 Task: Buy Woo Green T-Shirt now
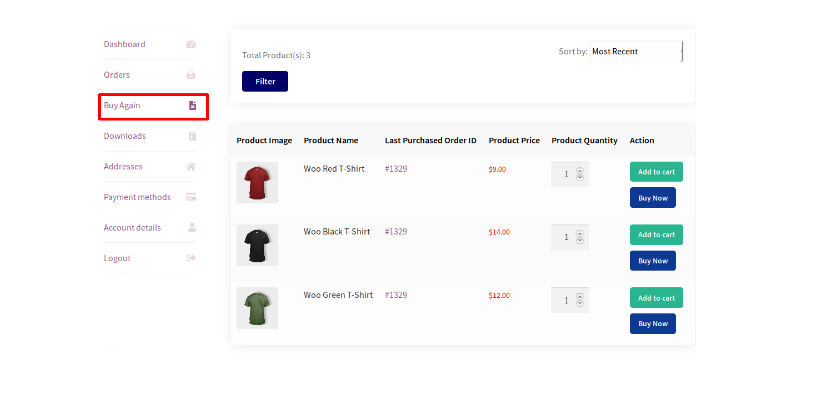[653, 324]
